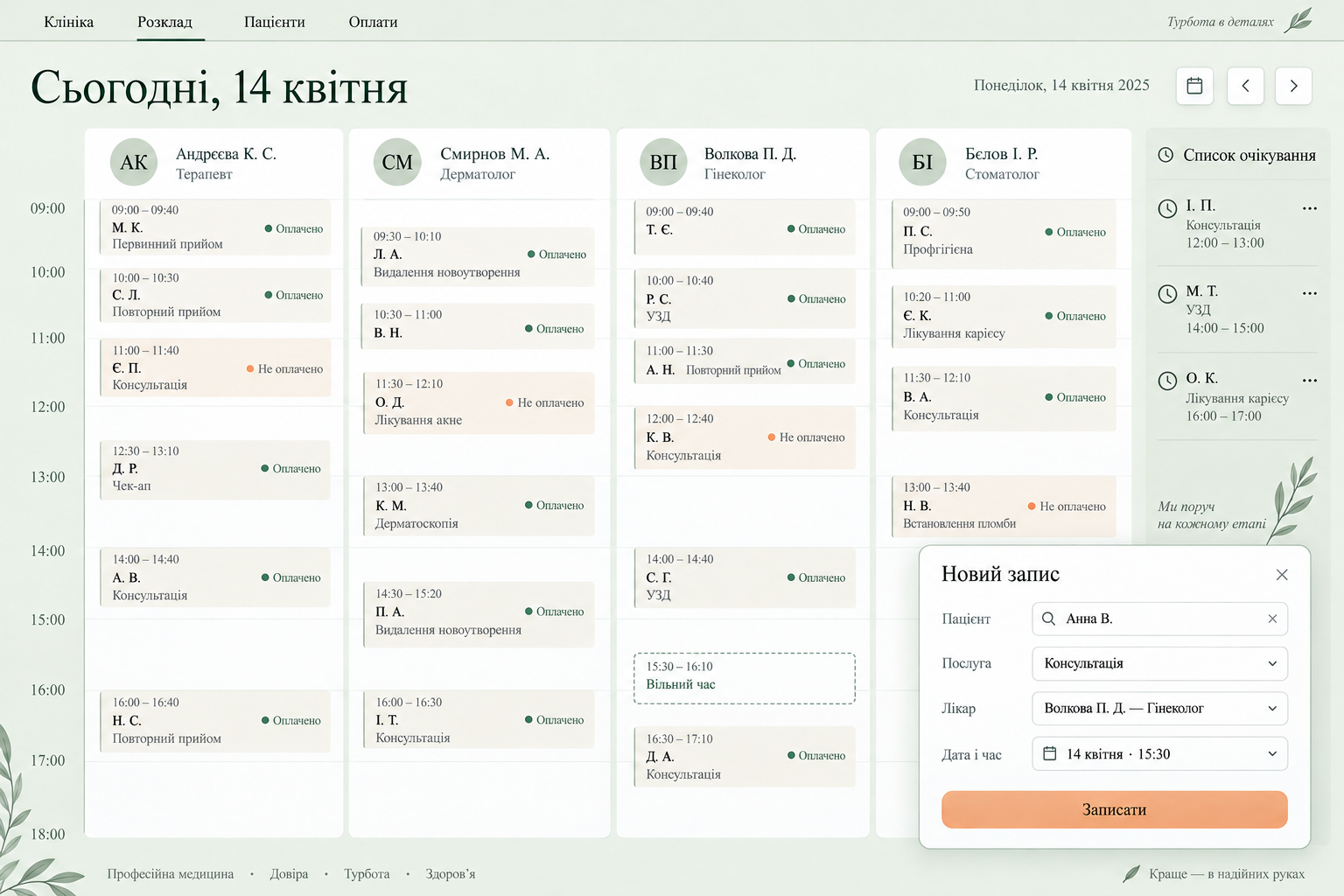Close the Новий запис dialog

click(1282, 575)
